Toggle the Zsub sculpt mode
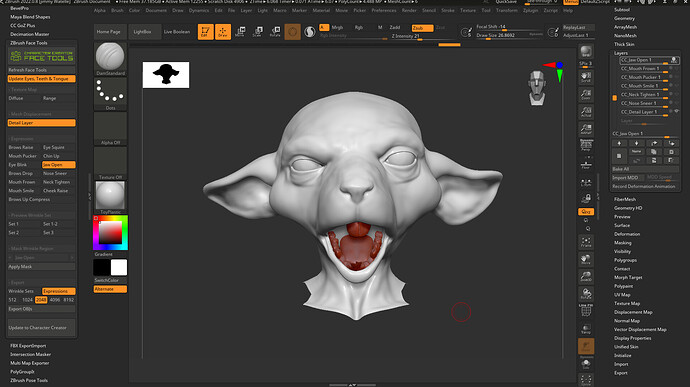Screen dimensions: 690x387 click(x=422, y=28)
